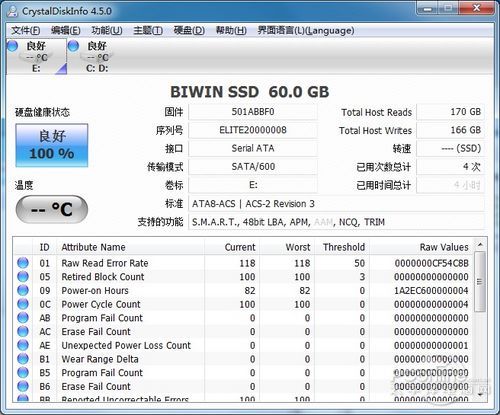The height and width of the screenshot is (415, 500).
Task: Click status orb for Power-on Hours row
Action: tap(23, 290)
